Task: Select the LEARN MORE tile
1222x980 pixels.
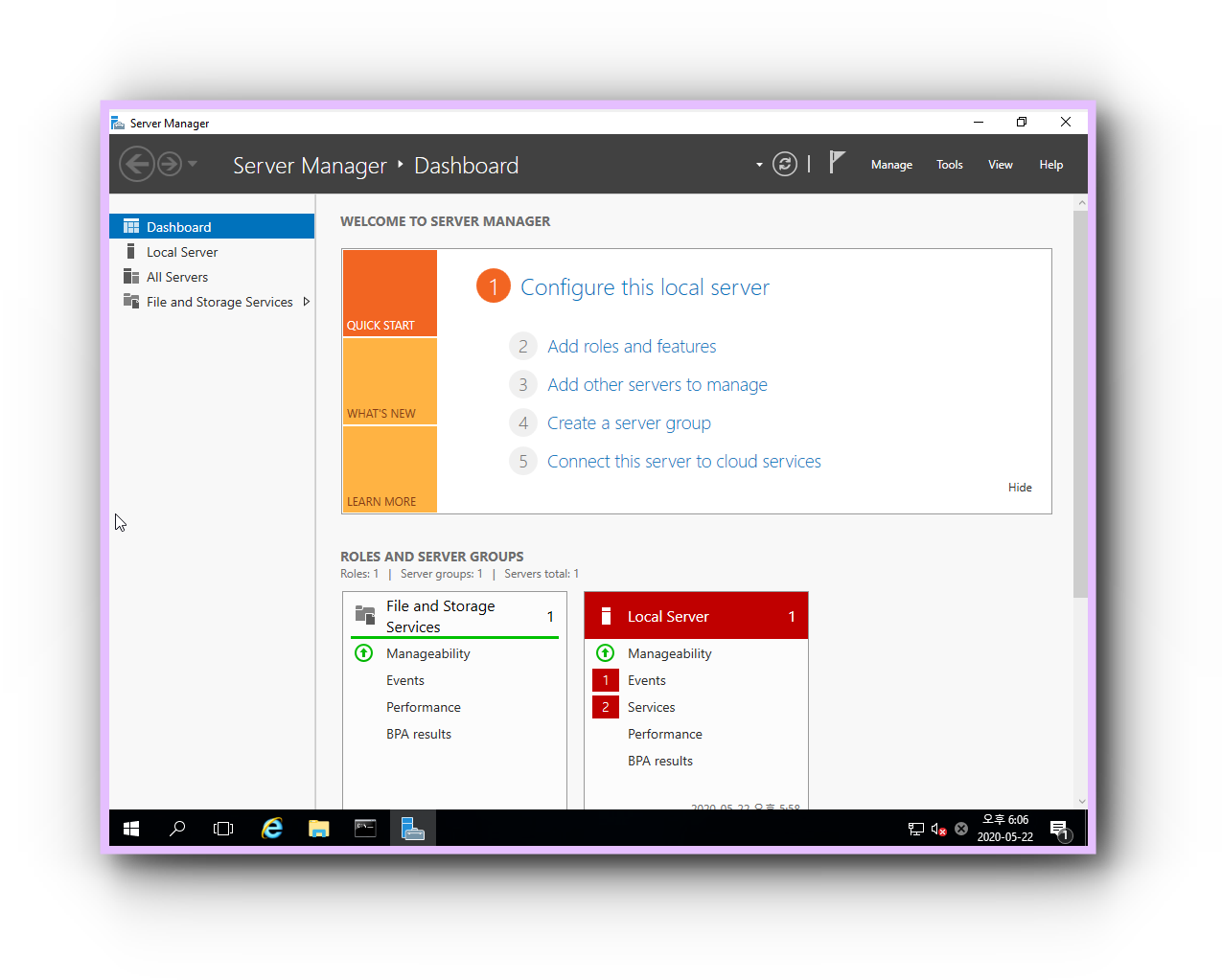Action: pos(390,469)
